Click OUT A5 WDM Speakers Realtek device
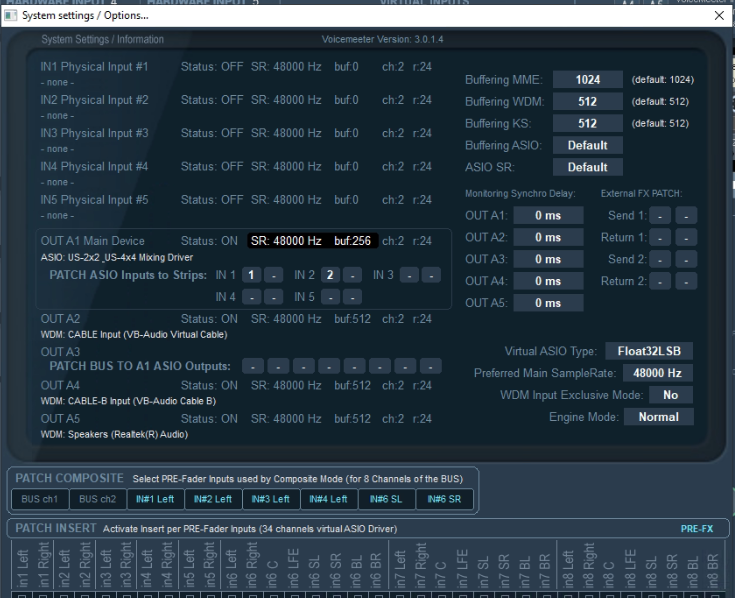 (114, 434)
